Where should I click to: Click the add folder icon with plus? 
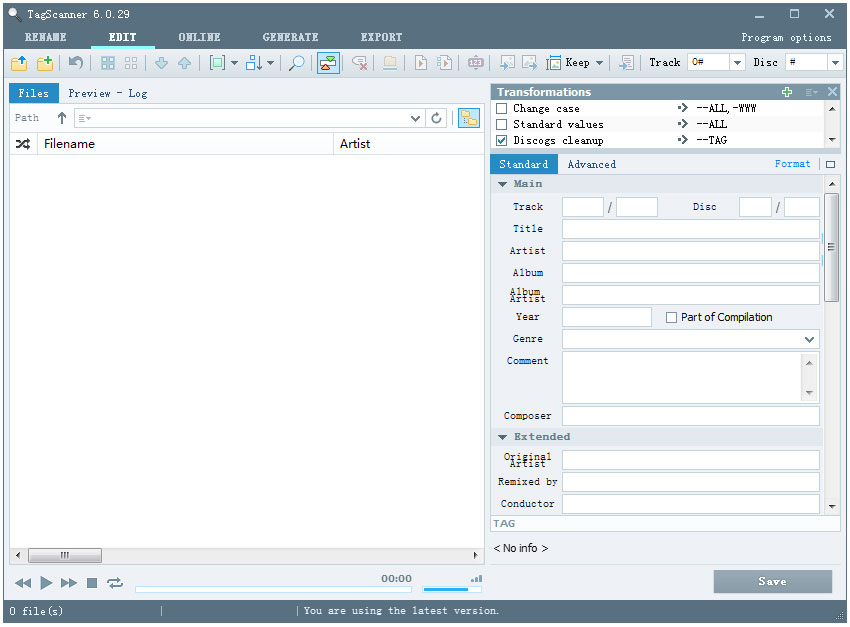[x=45, y=63]
